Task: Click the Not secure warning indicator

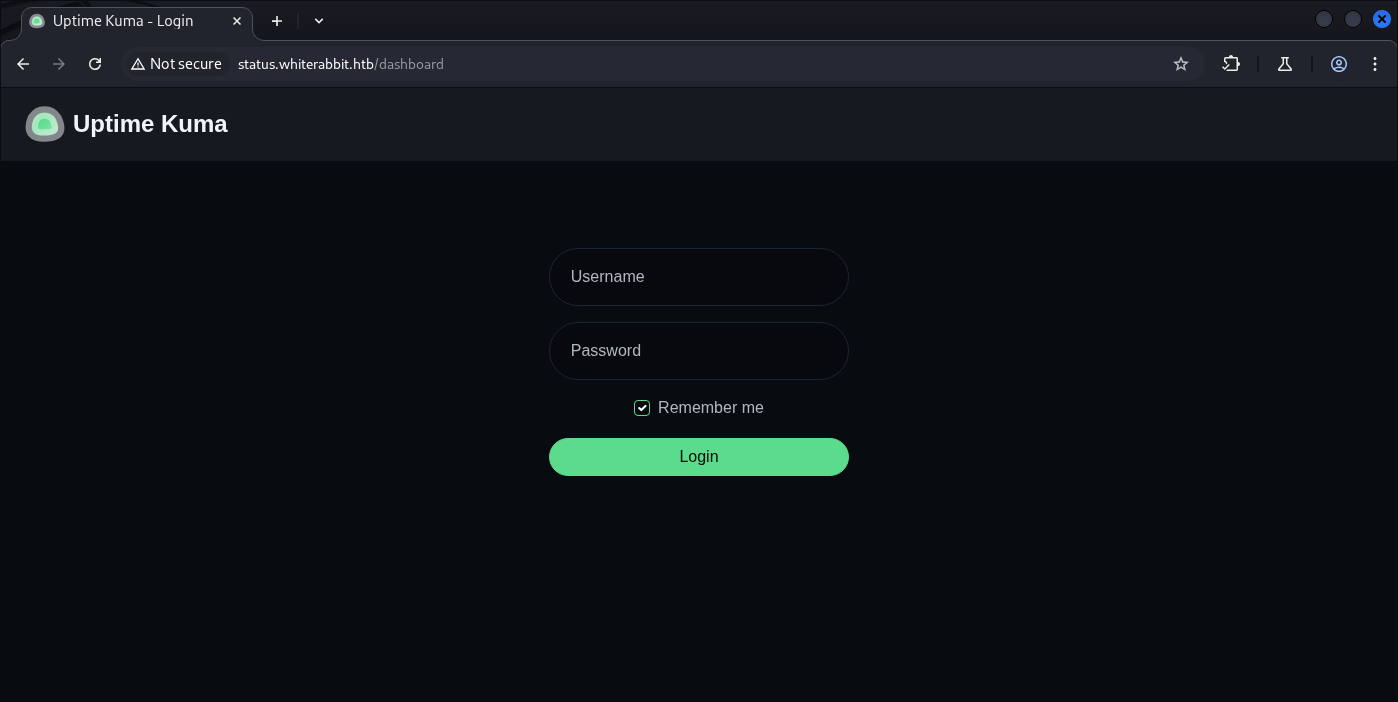Action: click(x=177, y=64)
